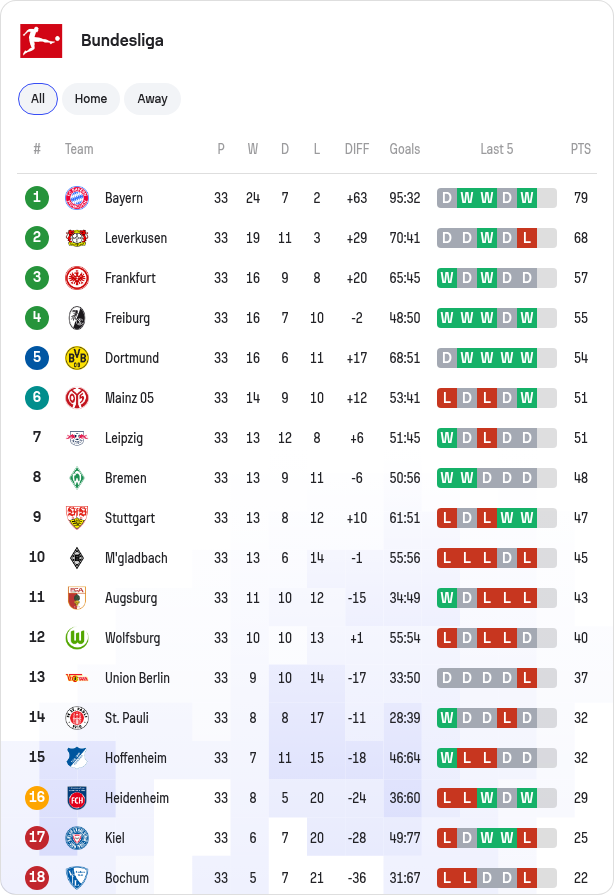Click the Bundesliga title text
The width and height of the screenshot is (614, 895).
point(122,41)
